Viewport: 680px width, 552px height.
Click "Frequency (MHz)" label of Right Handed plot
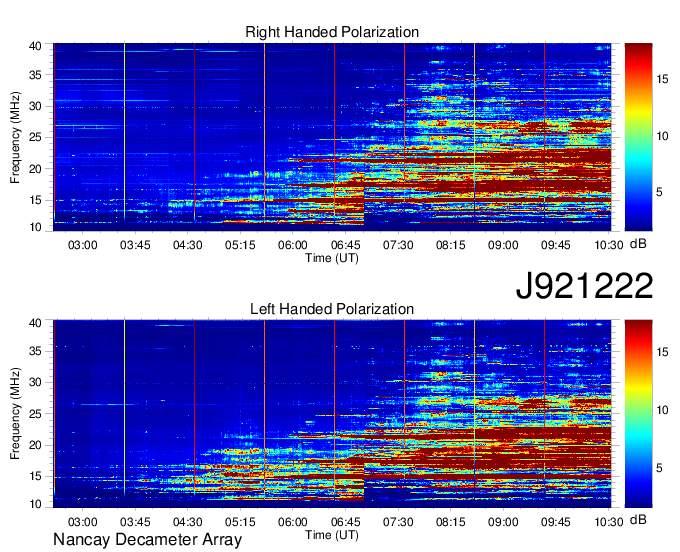pos(15,137)
